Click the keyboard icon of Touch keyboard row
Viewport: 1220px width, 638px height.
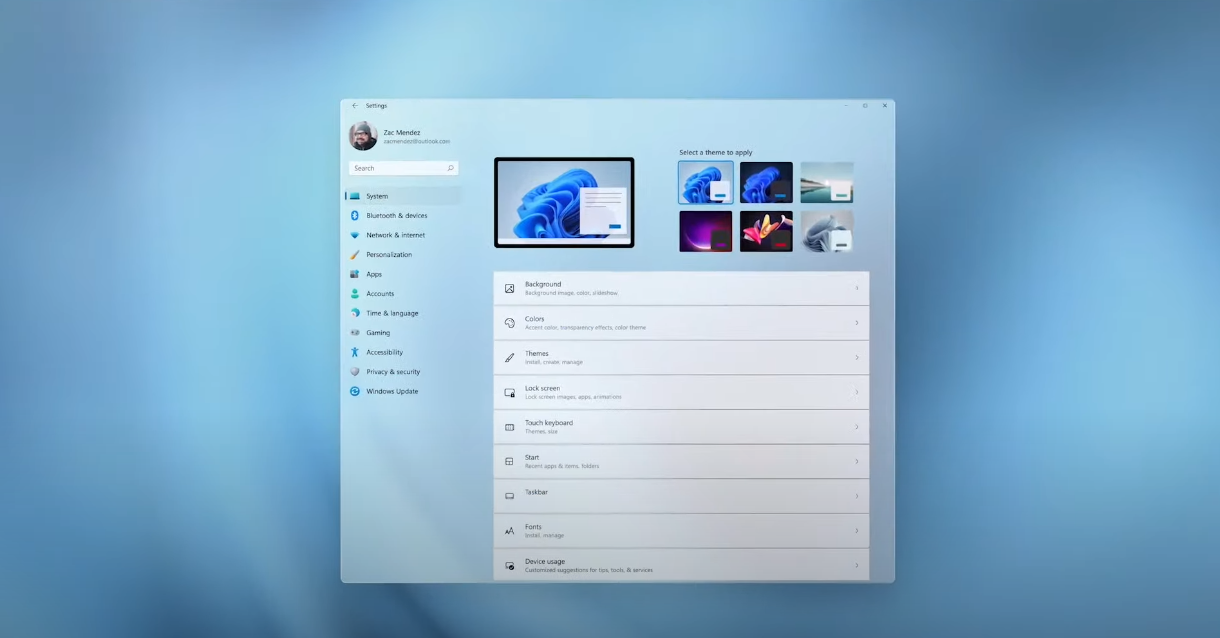pos(509,427)
